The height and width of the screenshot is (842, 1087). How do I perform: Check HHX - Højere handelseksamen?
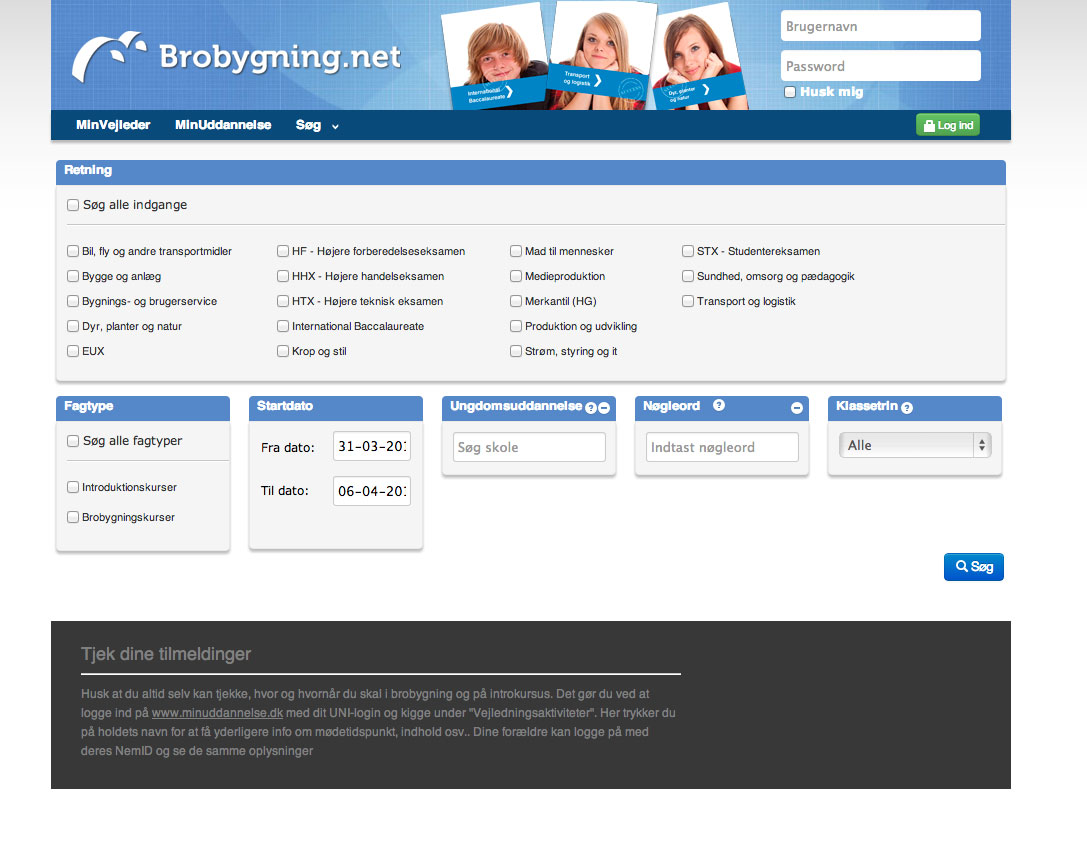coord(283,276)
